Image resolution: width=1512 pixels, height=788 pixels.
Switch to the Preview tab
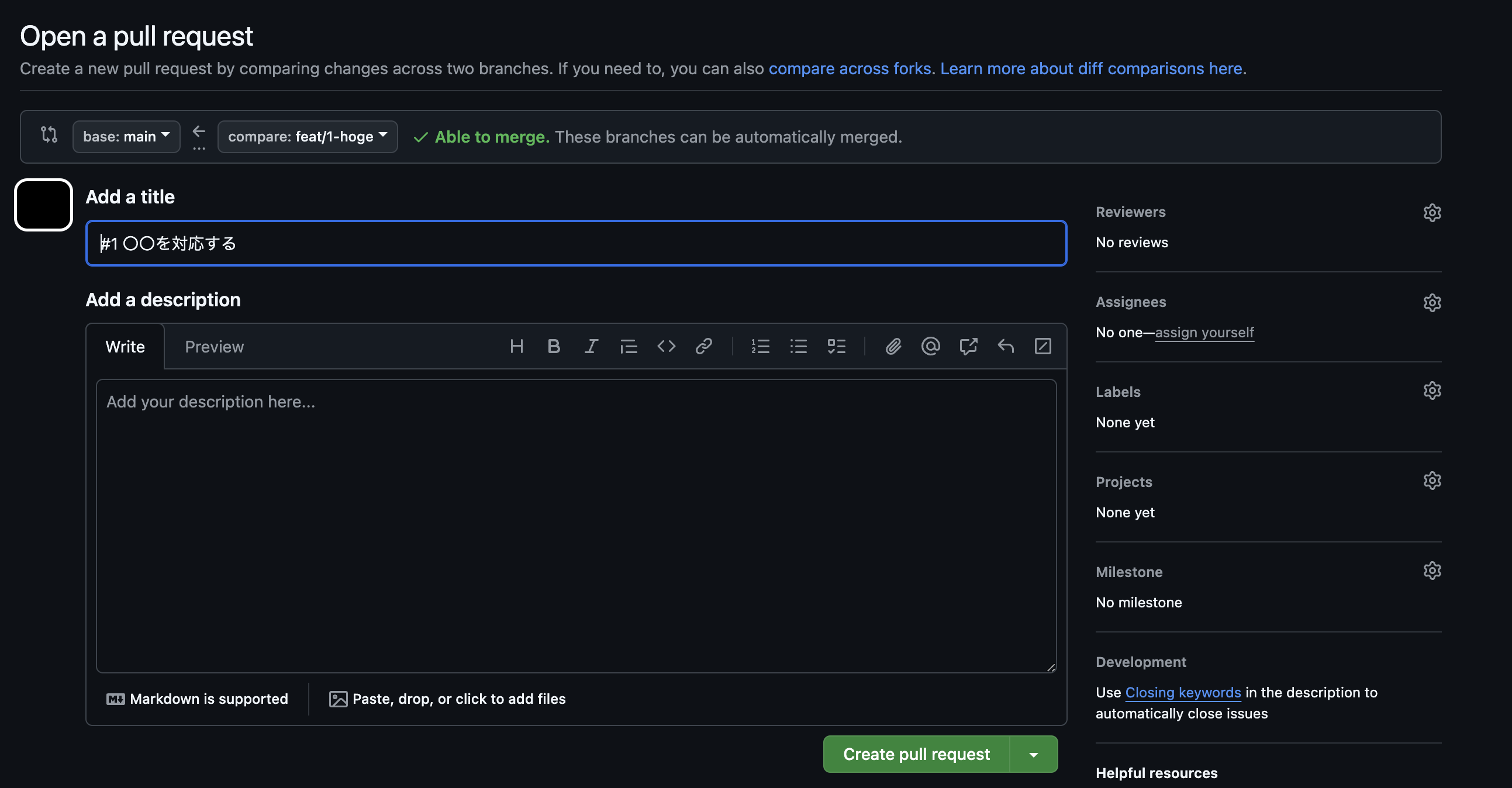pyautogui.click(x=213, y=346)
